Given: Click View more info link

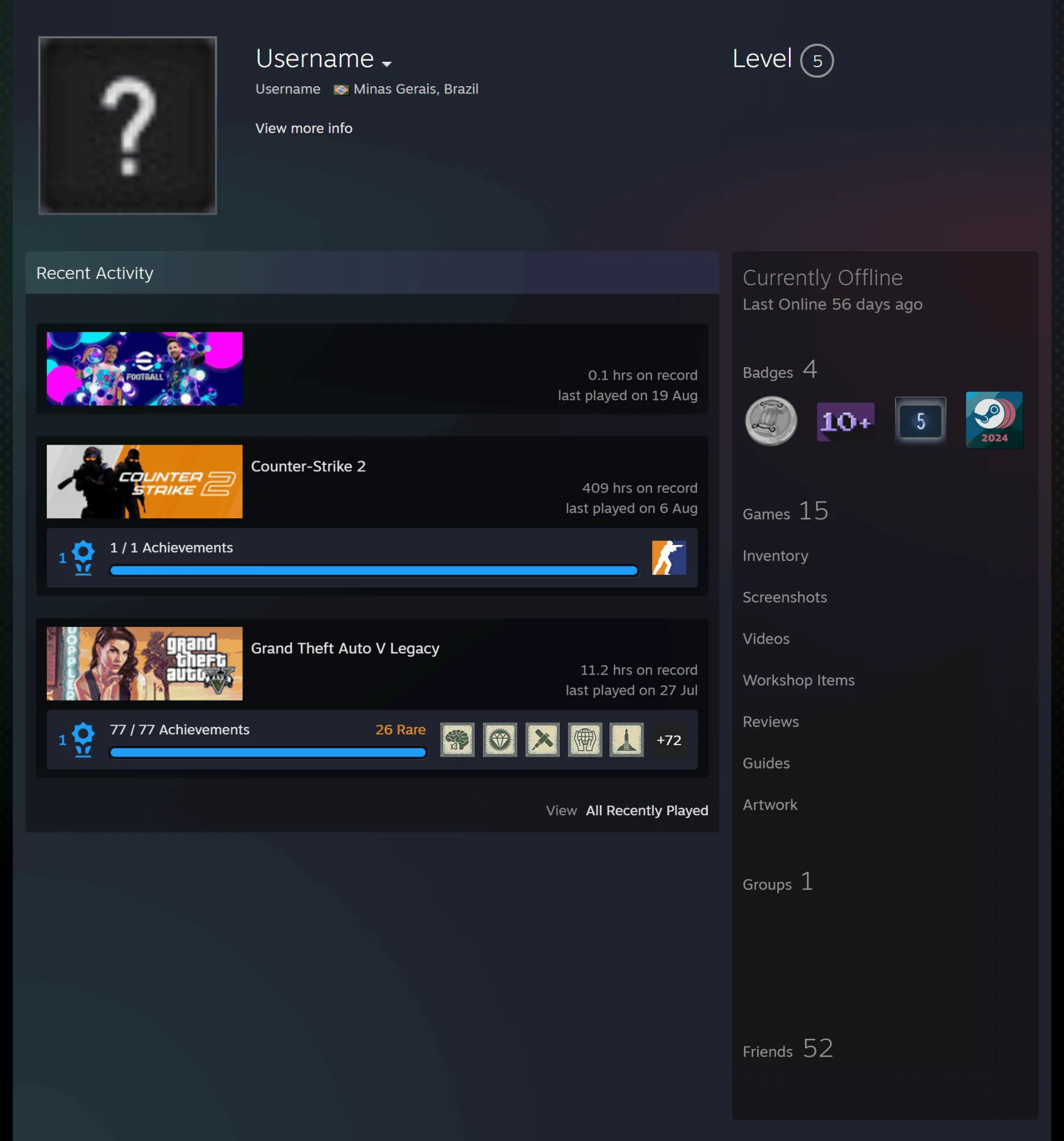Looking at the screenshot, I should pos(304,128).
